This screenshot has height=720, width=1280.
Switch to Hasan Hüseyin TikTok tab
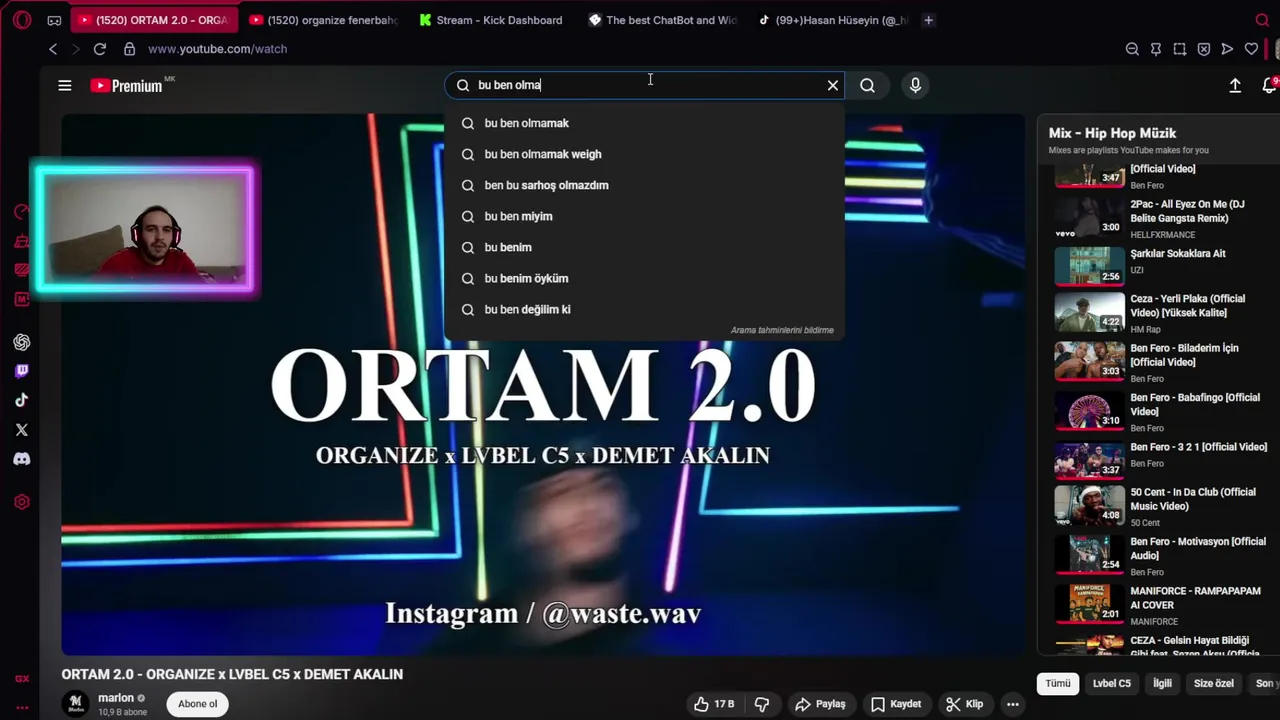tap(833, 20)
